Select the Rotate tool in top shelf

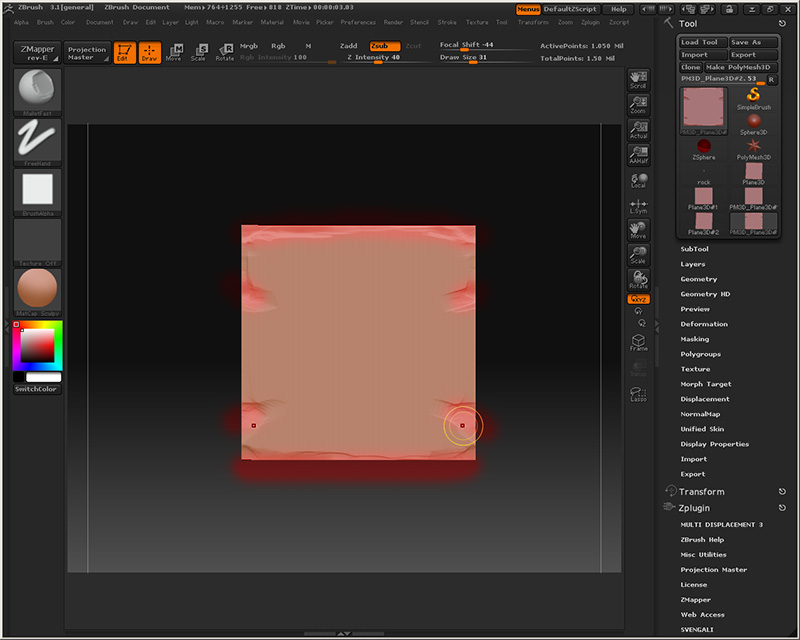(x=224, y=53)
